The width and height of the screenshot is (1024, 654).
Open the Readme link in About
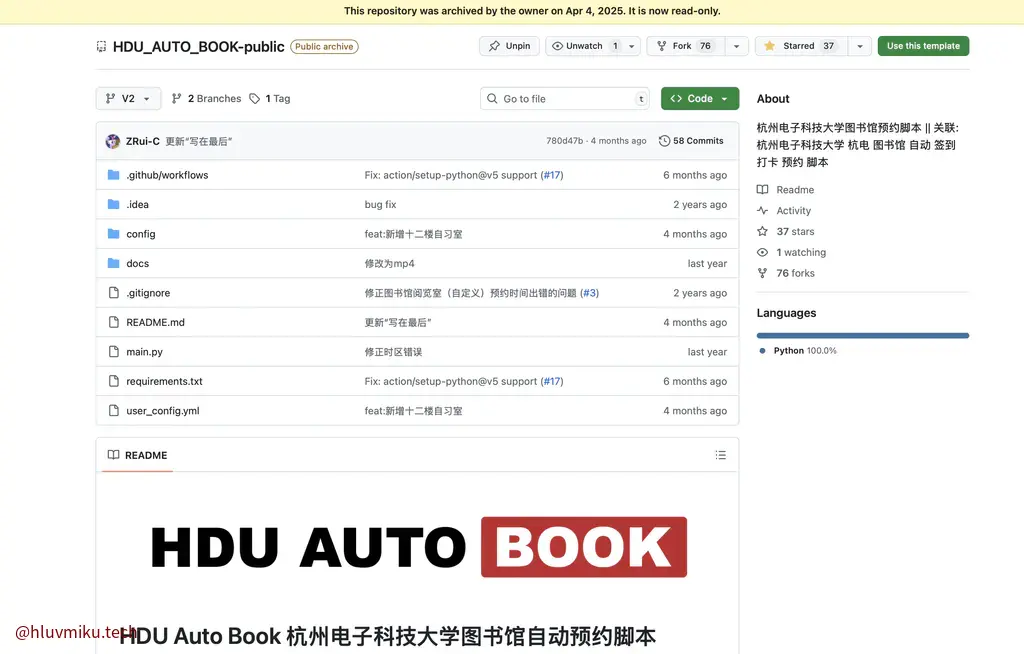click(x=795, y=189)
